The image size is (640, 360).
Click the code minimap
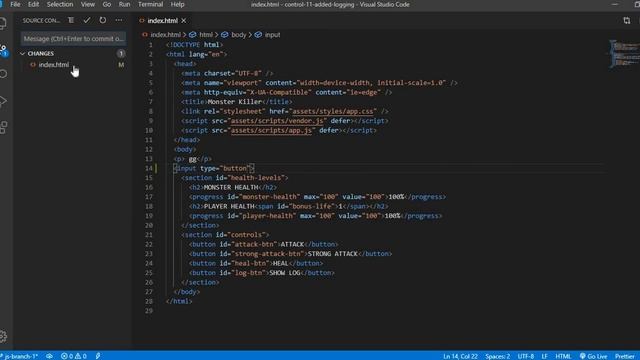tap(624, 53)
